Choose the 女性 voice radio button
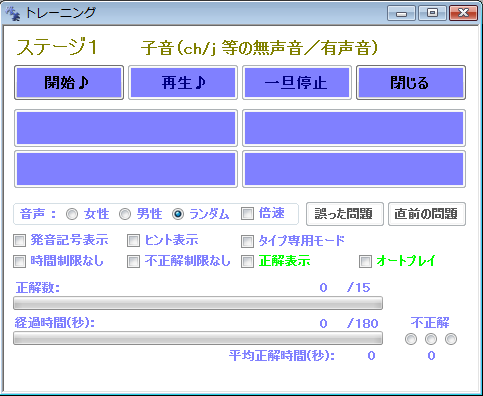Image resolution: width=483 pixels, height=396 pixels. point(72,214)
